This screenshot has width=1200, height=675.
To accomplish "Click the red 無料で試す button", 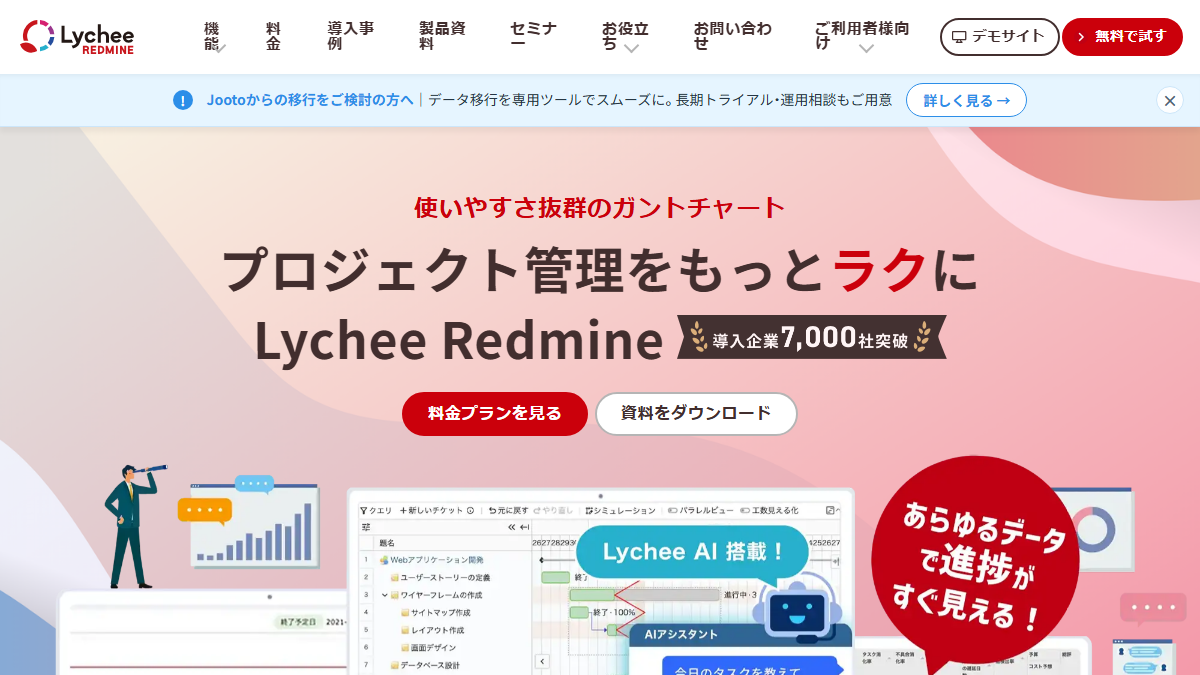I will 1122,37.
